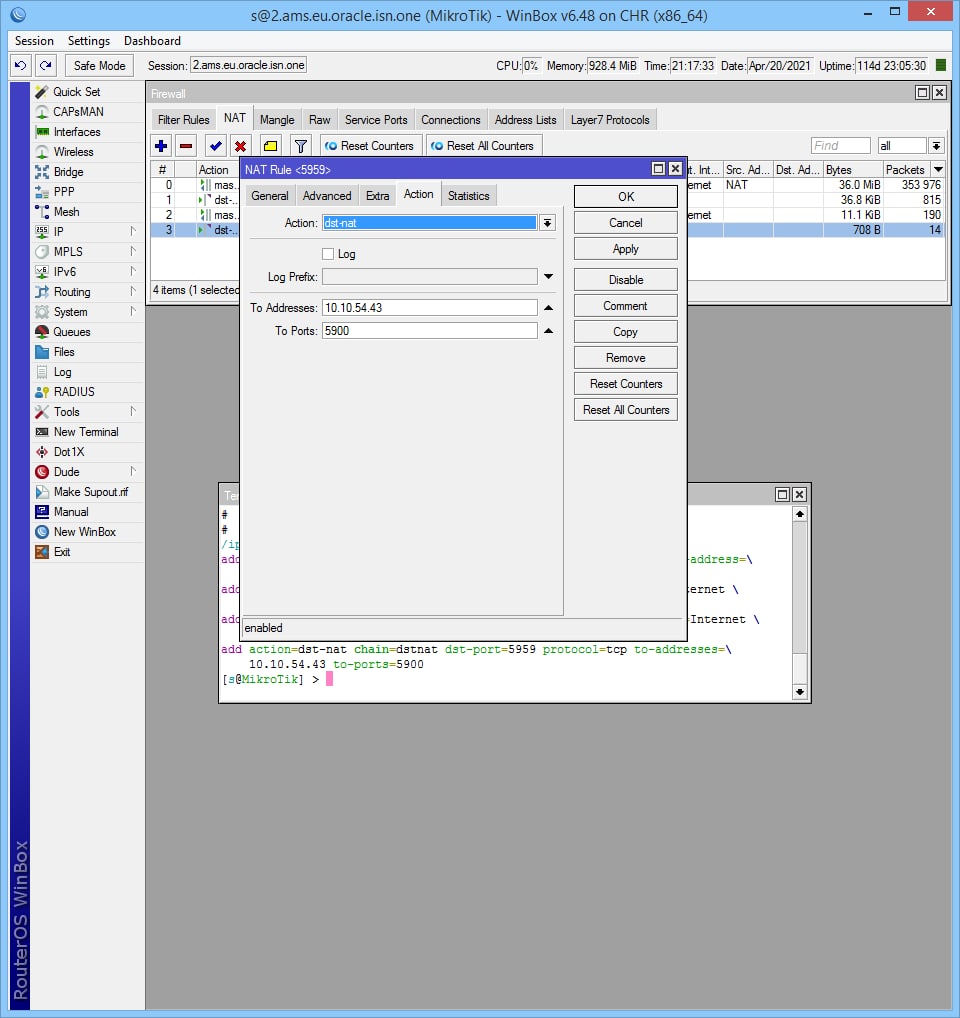Open Quick Set in sidebar
Image resolution: width=960 pixels, height=1018 pixels.
tap(76, 92)
